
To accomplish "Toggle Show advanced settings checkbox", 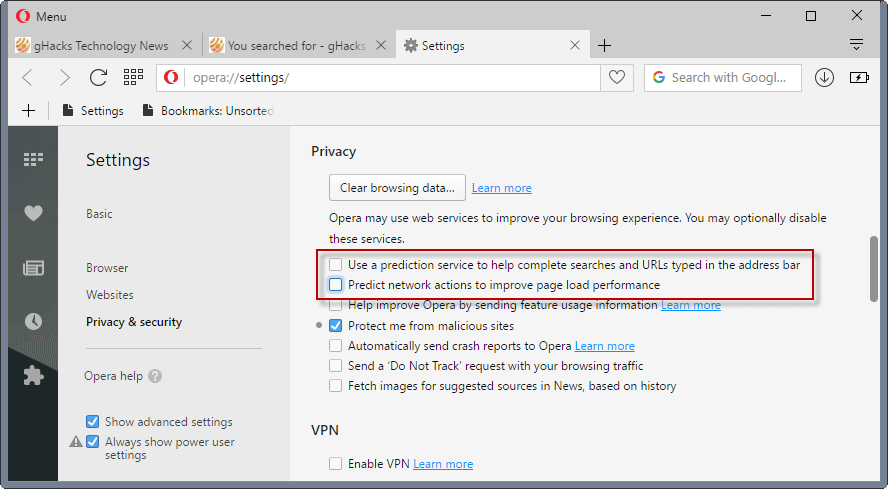I will pos(92,422).
